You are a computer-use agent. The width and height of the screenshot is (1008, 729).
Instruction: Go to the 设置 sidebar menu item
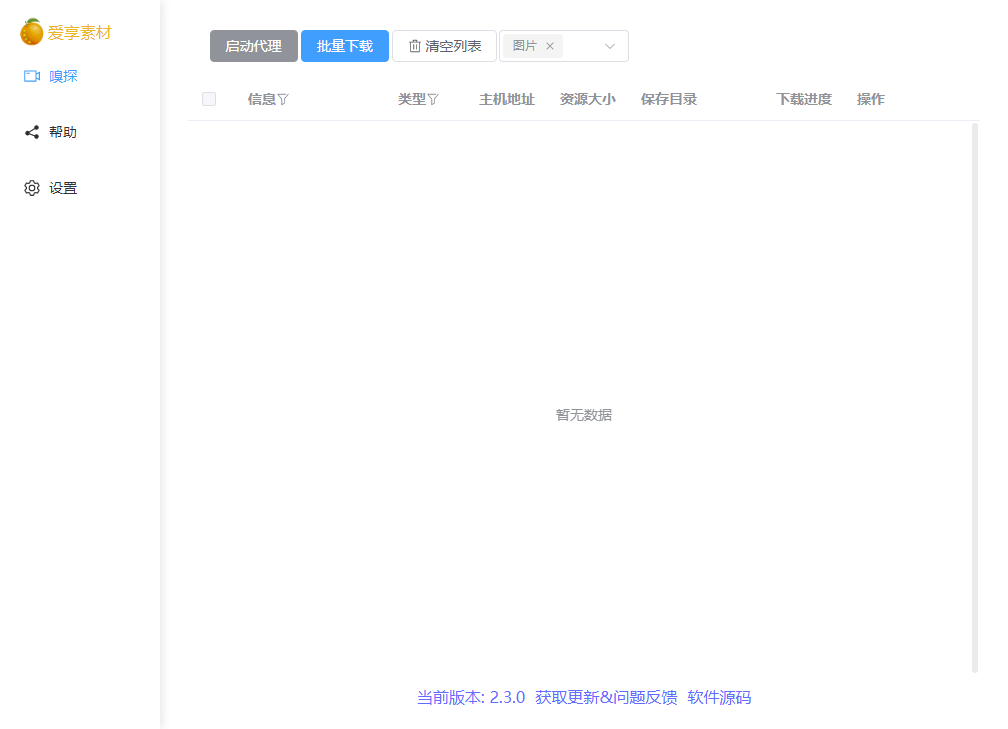63,188
